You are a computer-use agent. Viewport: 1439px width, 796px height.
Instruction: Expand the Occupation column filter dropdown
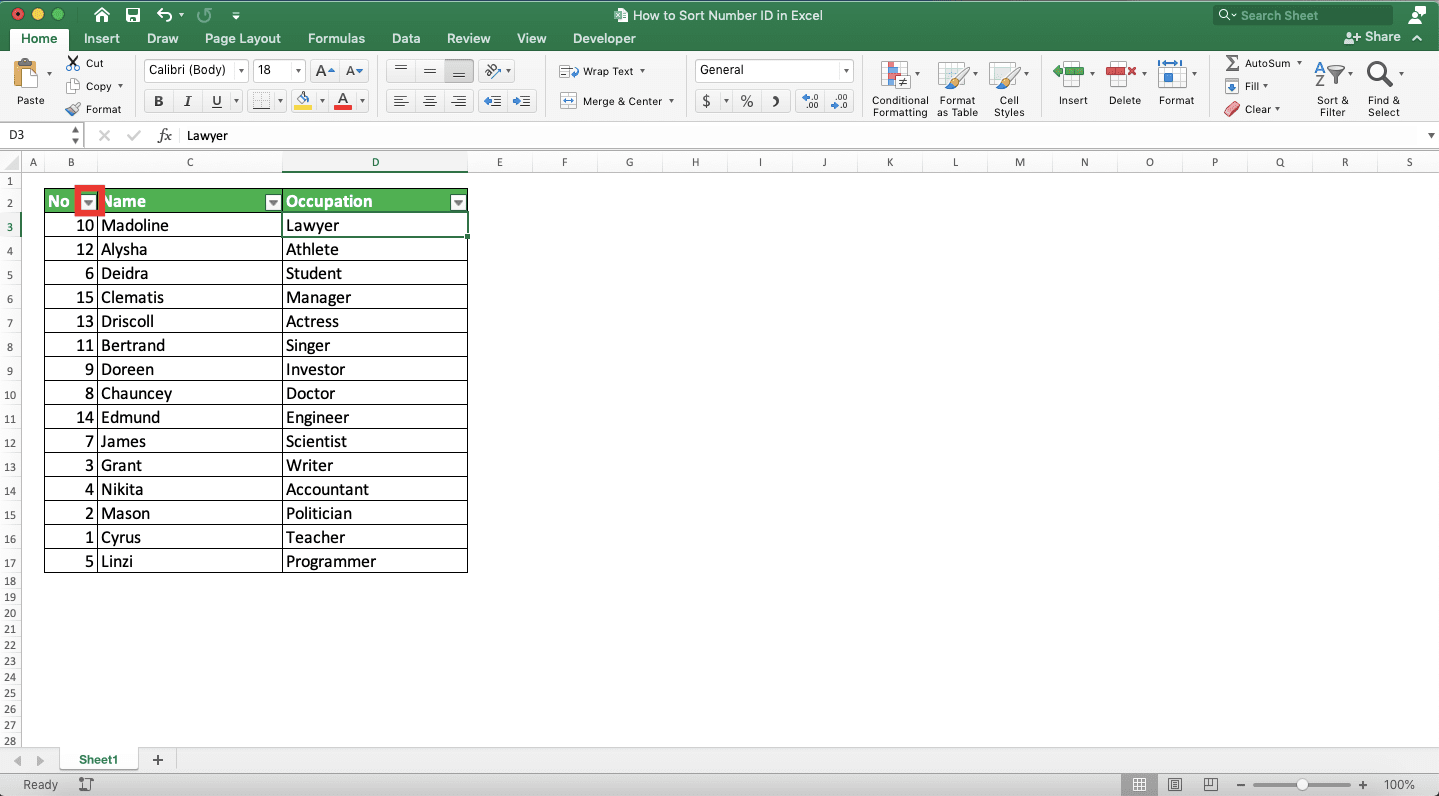[x=458, y=203]
